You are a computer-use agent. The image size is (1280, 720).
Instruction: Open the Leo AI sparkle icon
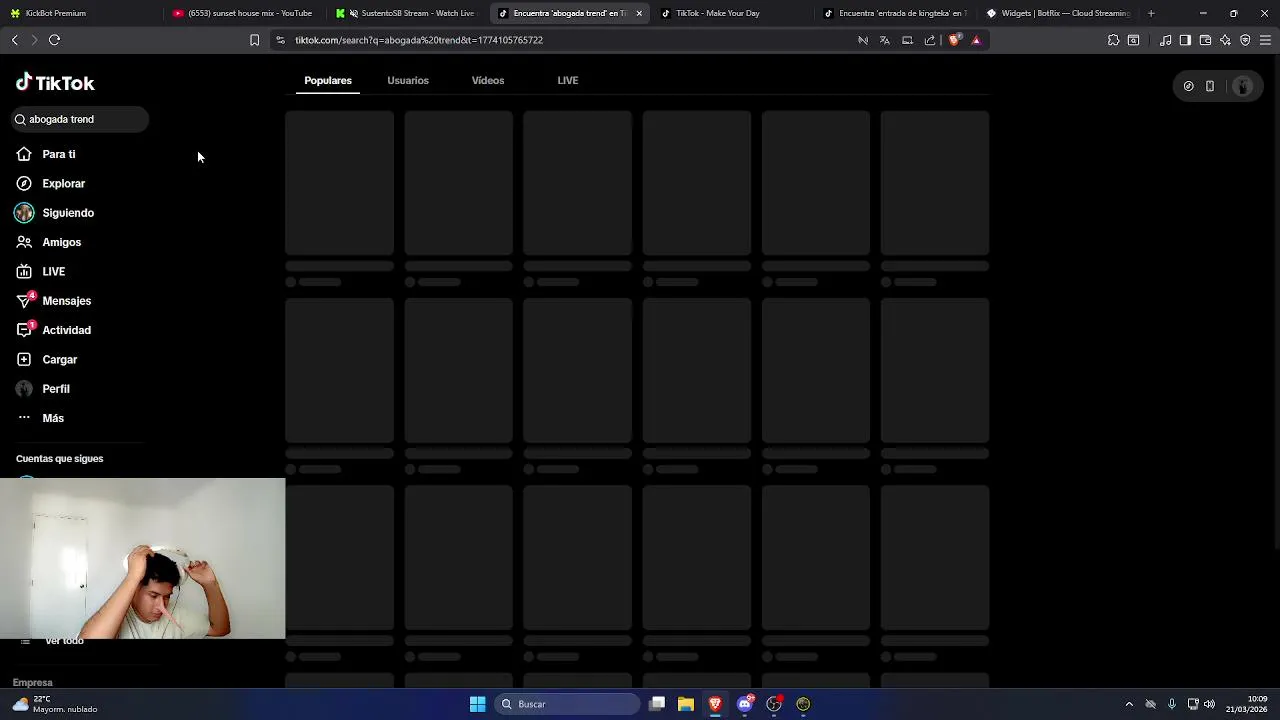(1225, 40)
